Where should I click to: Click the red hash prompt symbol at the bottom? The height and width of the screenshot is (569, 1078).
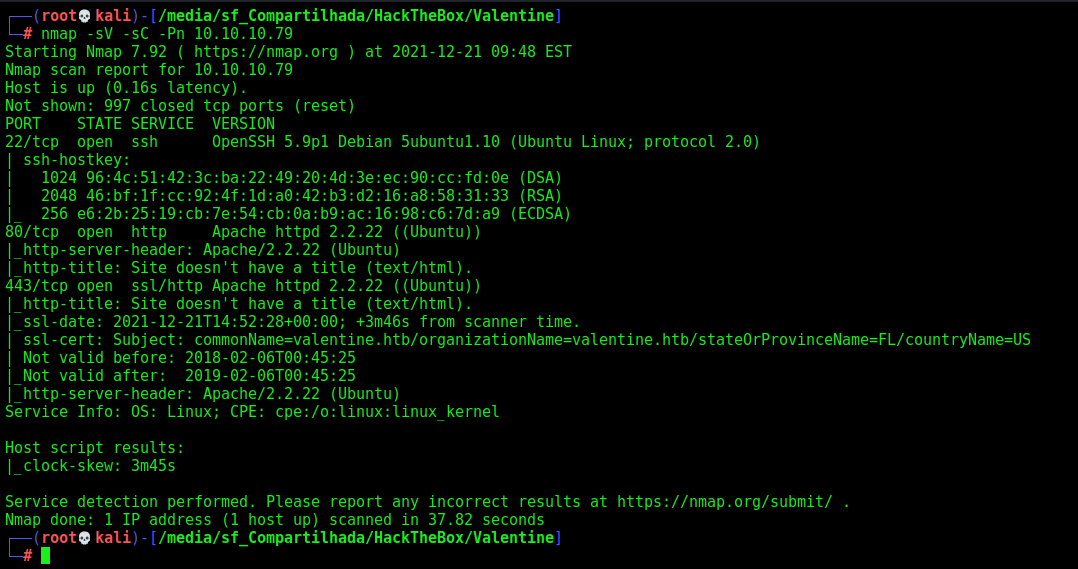pos(28,555)
